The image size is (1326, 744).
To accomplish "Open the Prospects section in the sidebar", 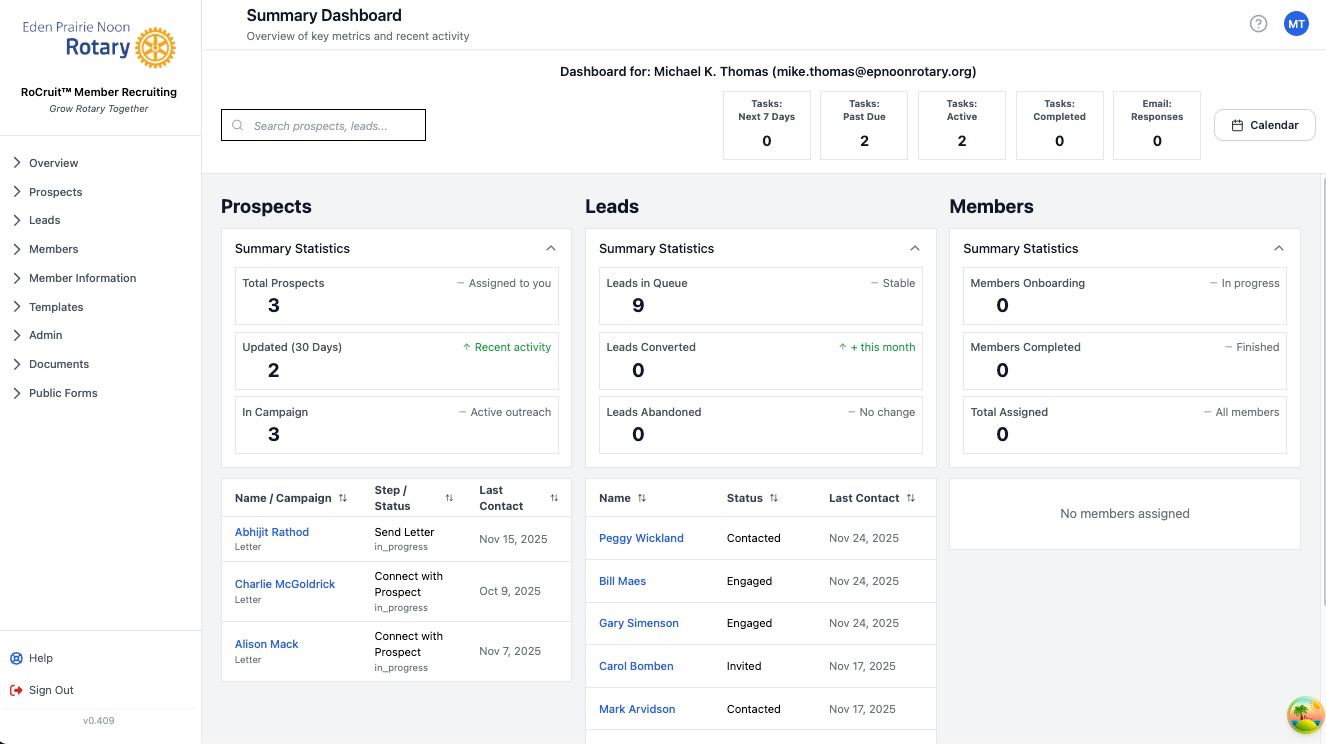I will click(x=55, y=191).
